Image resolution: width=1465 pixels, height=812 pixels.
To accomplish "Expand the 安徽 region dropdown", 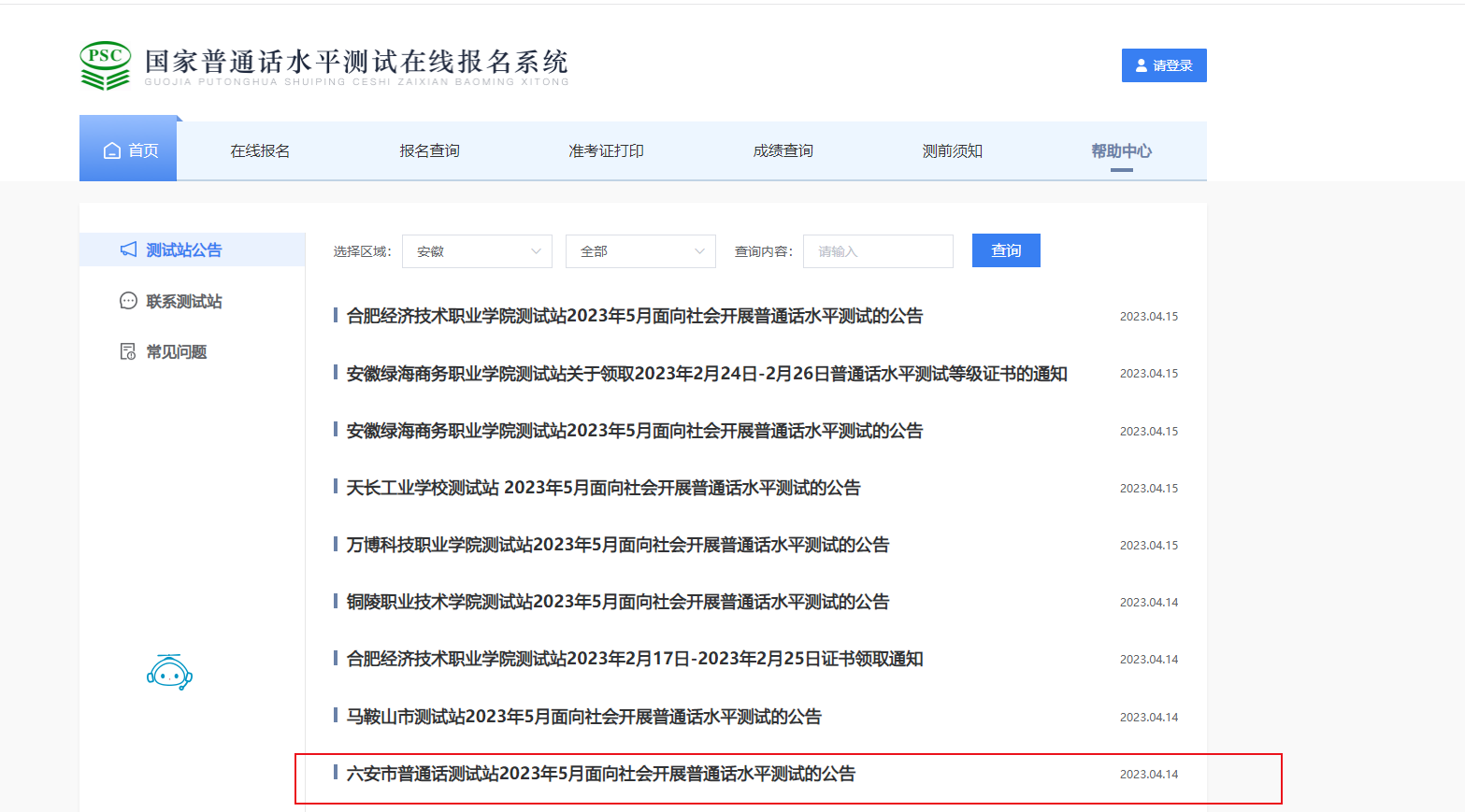I will pyautogui.click(x=477, y=251).
